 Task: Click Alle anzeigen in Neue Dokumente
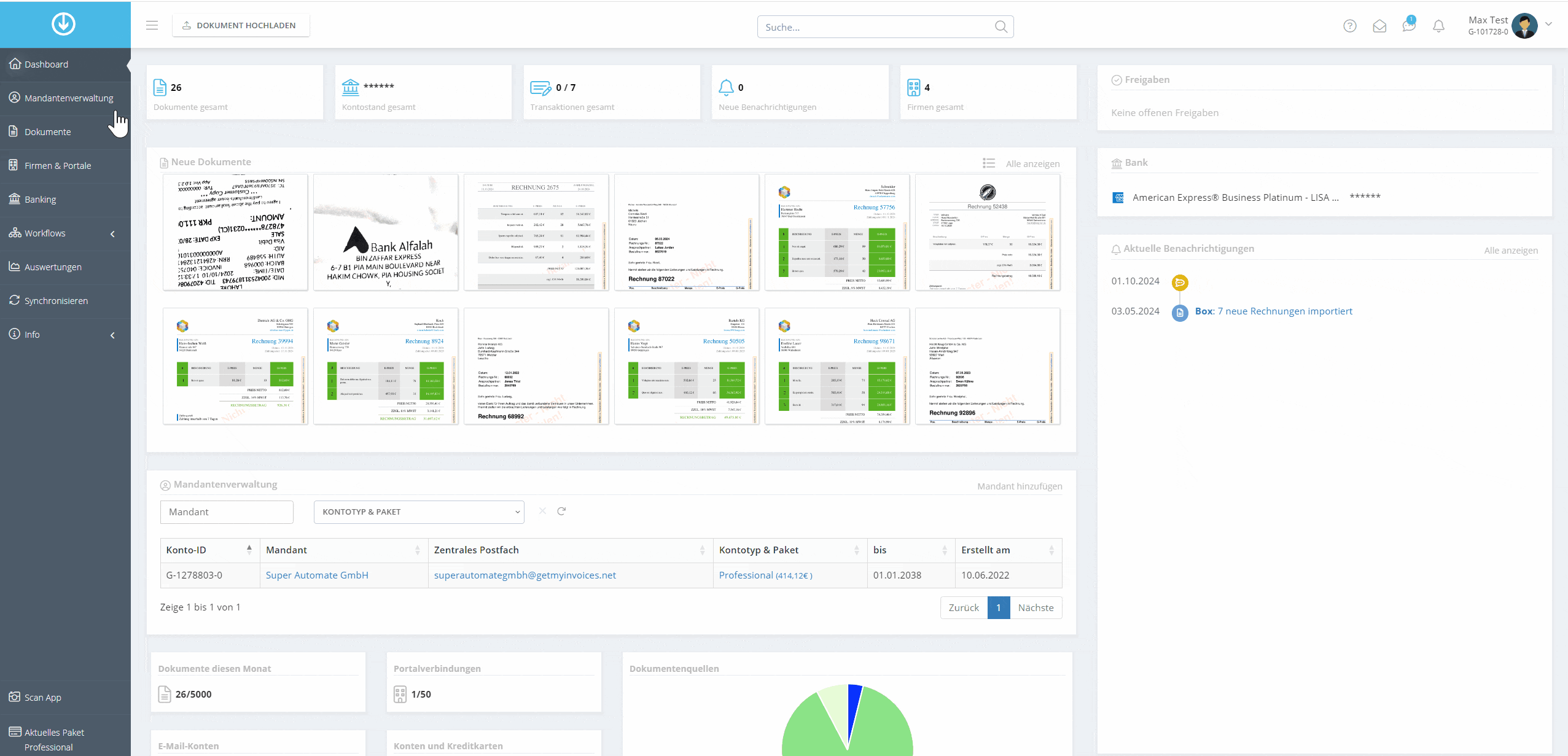[1032, 163]
